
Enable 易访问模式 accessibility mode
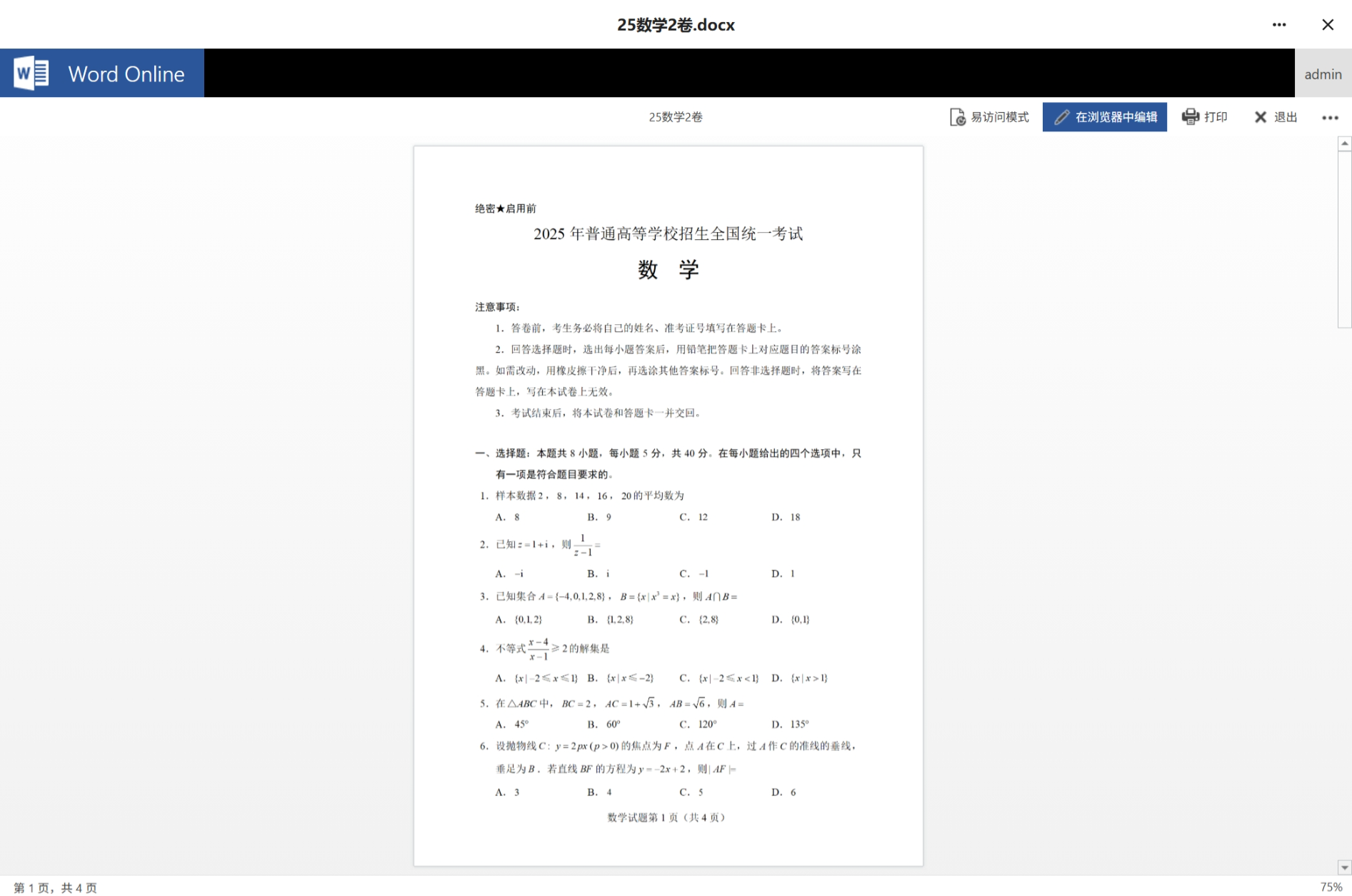coord(989,117)
